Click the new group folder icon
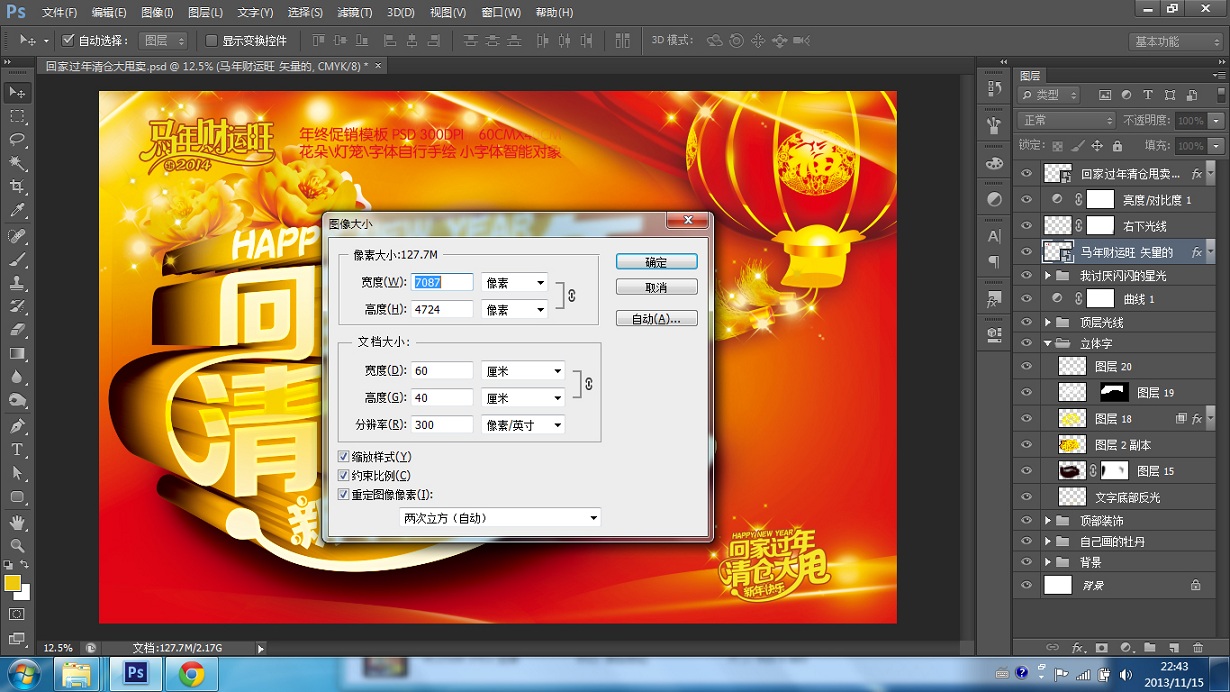The height and width of the screenshot is (692, 1230). point(1150,648)
